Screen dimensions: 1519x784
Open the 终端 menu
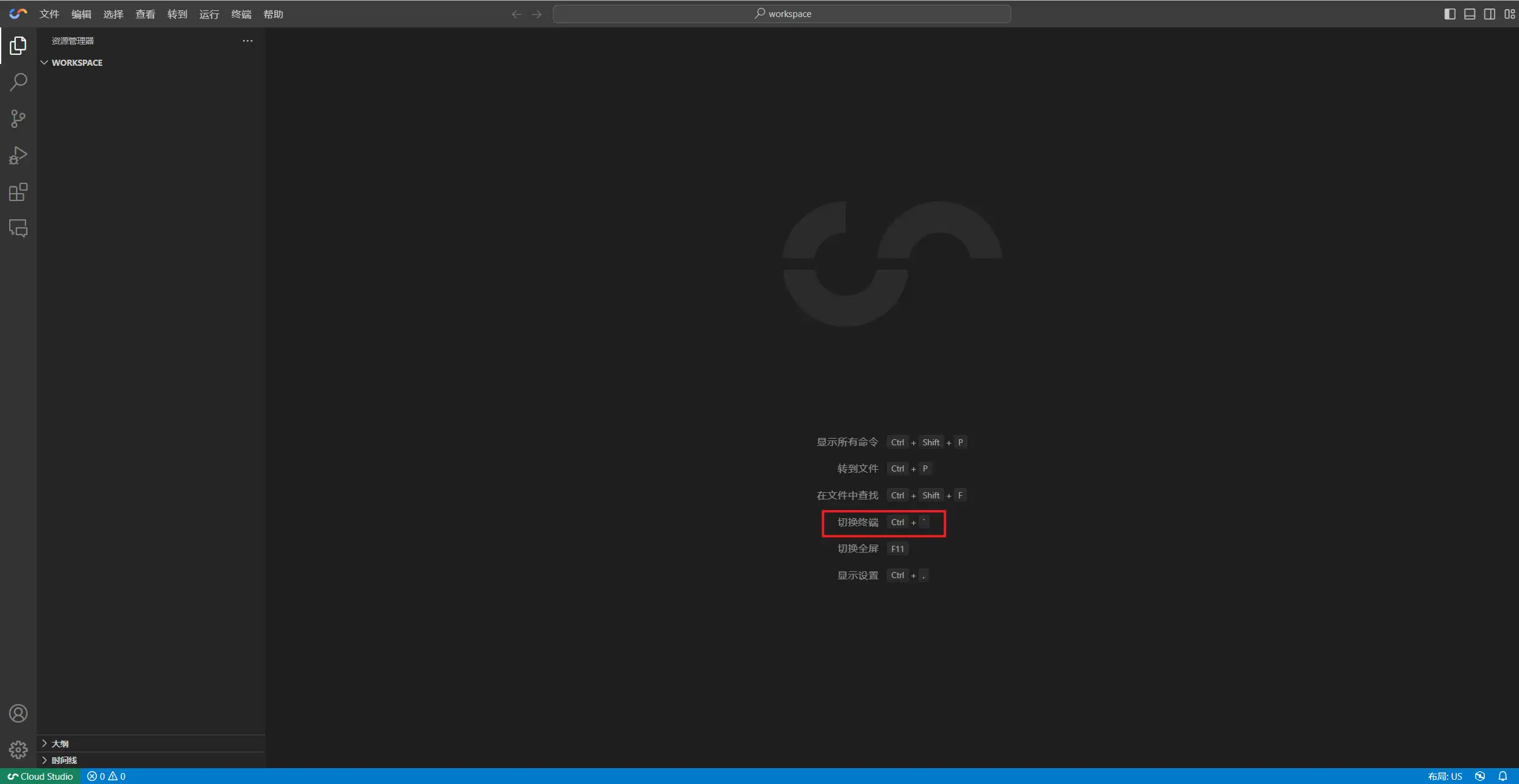coord(241,14)
